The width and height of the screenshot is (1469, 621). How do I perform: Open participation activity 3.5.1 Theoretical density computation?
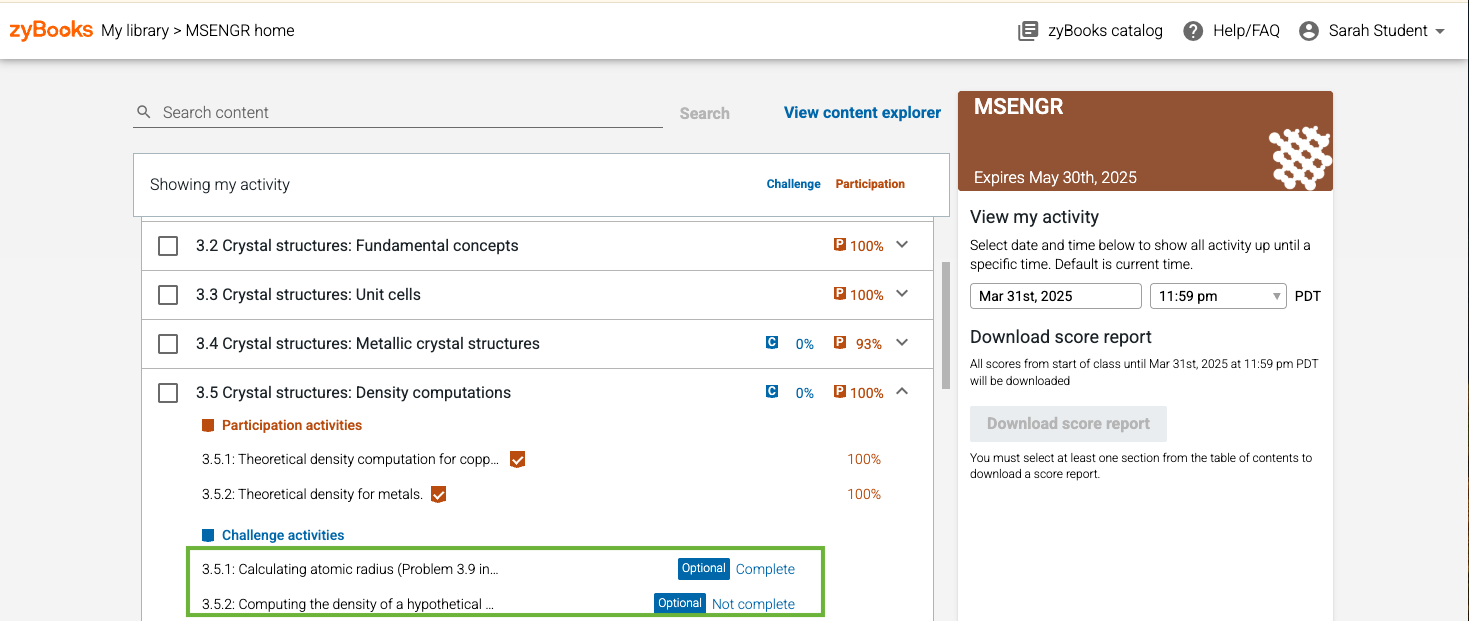point(350,460)
